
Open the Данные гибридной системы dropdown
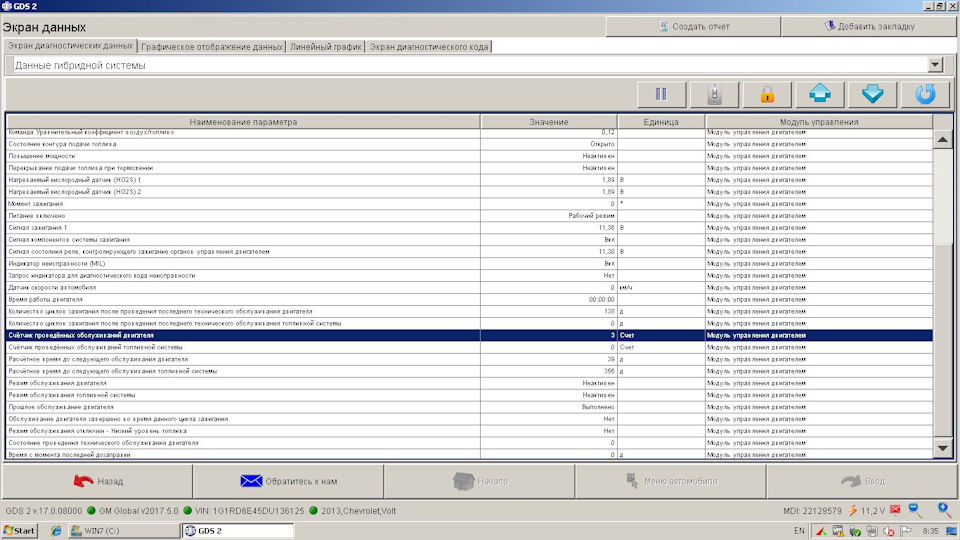click(935, 65)
